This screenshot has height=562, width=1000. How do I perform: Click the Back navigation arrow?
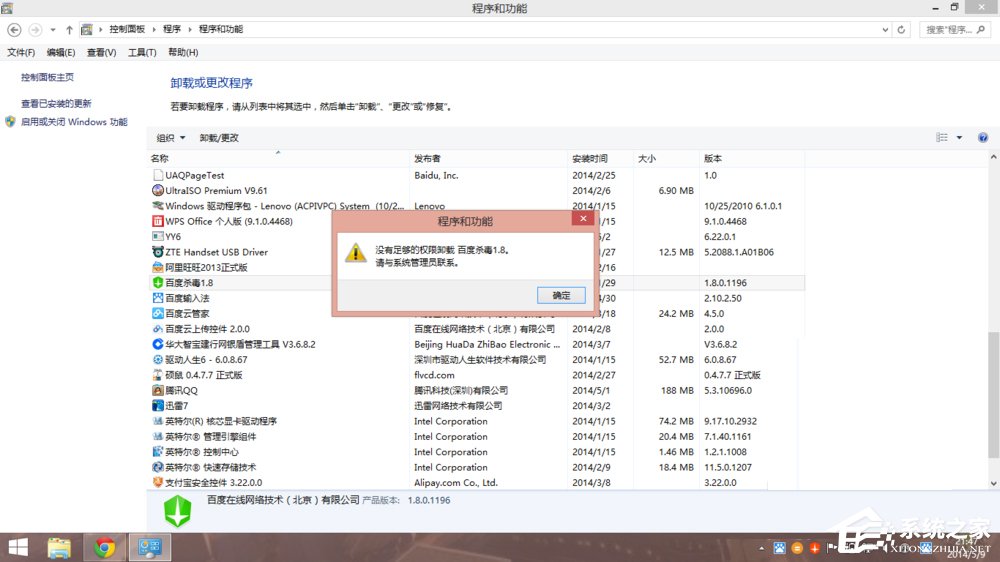pos(14,29)
